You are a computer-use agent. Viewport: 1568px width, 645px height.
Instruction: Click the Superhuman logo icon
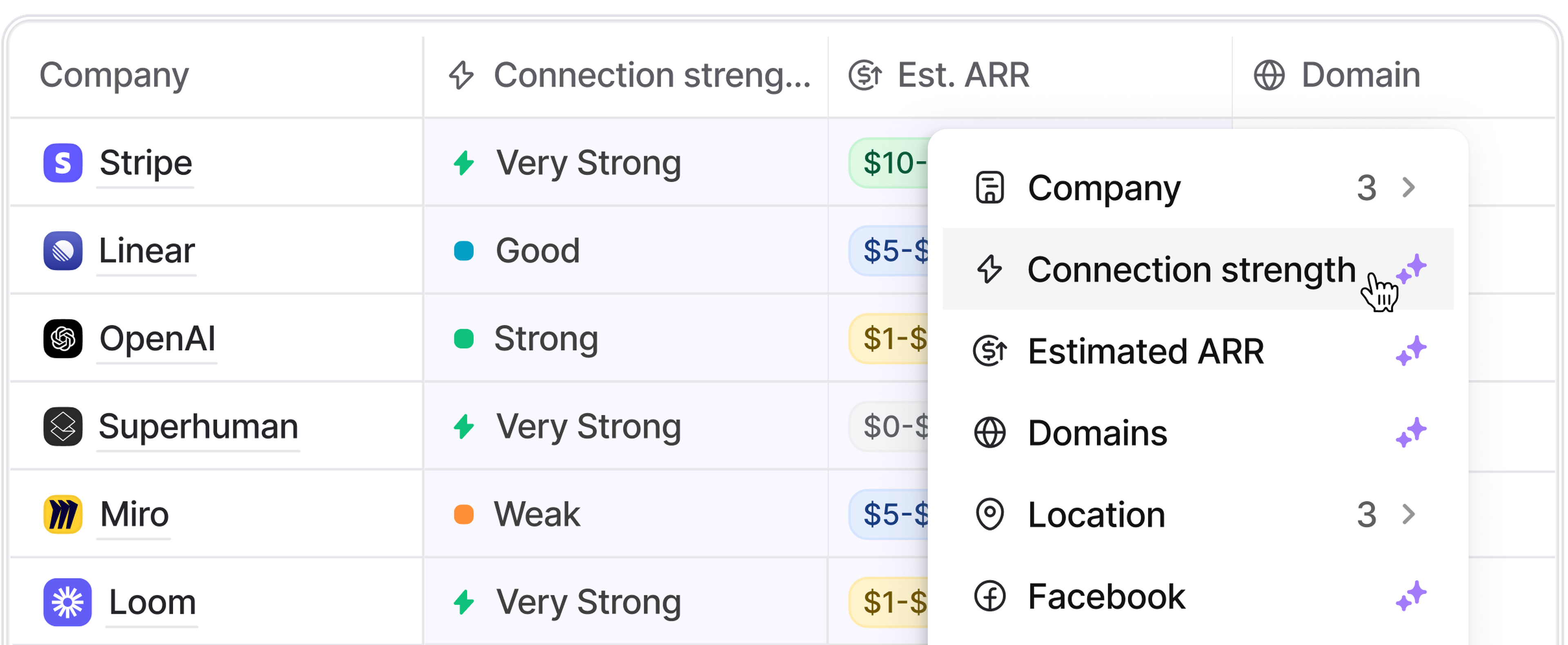pos(63,426)
